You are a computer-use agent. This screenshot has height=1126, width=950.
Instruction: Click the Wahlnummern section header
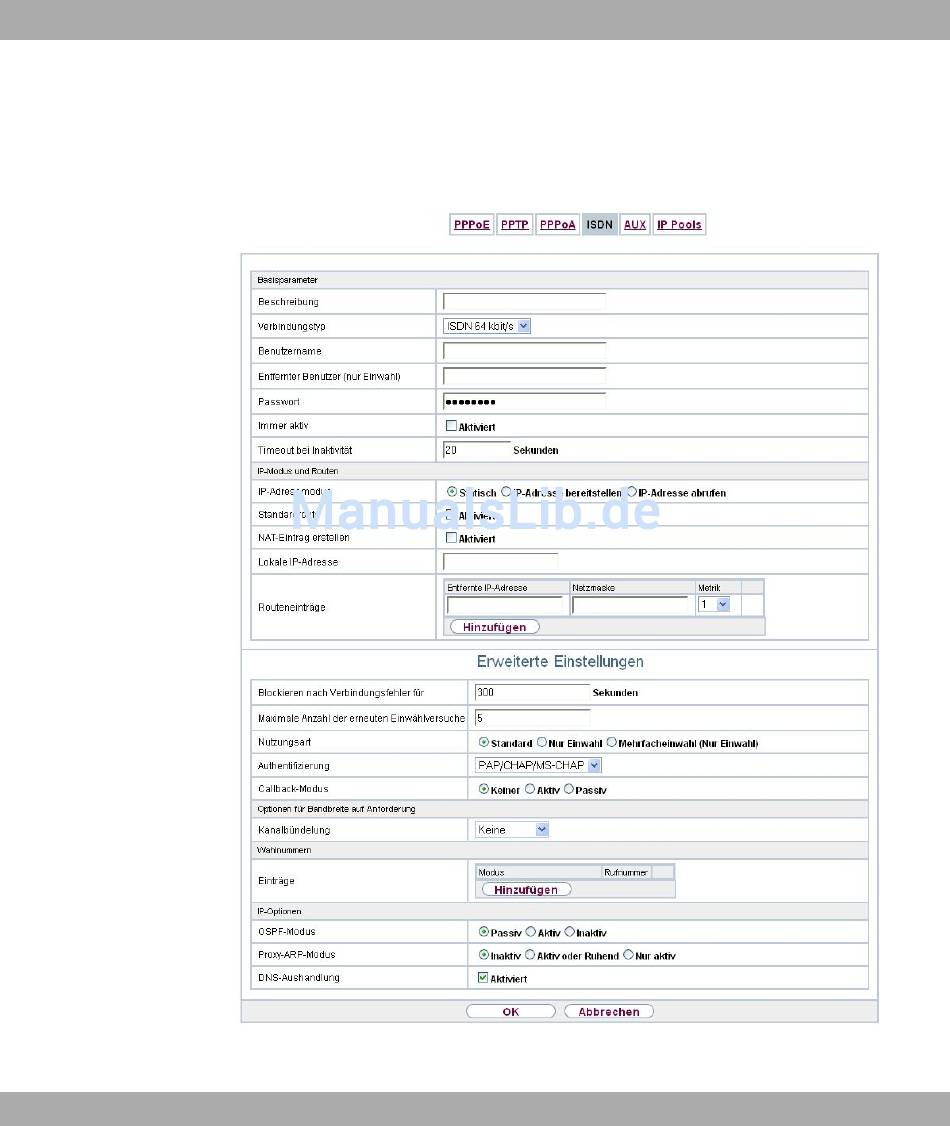click(559, 850)
